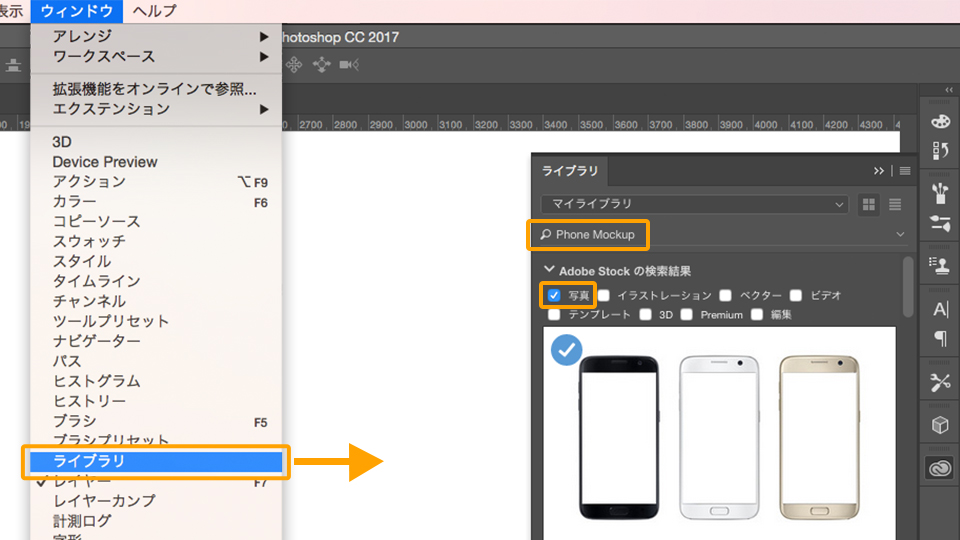Open the Paragraph panel icon
960x540 pixels.
click(x=940, y=339)
